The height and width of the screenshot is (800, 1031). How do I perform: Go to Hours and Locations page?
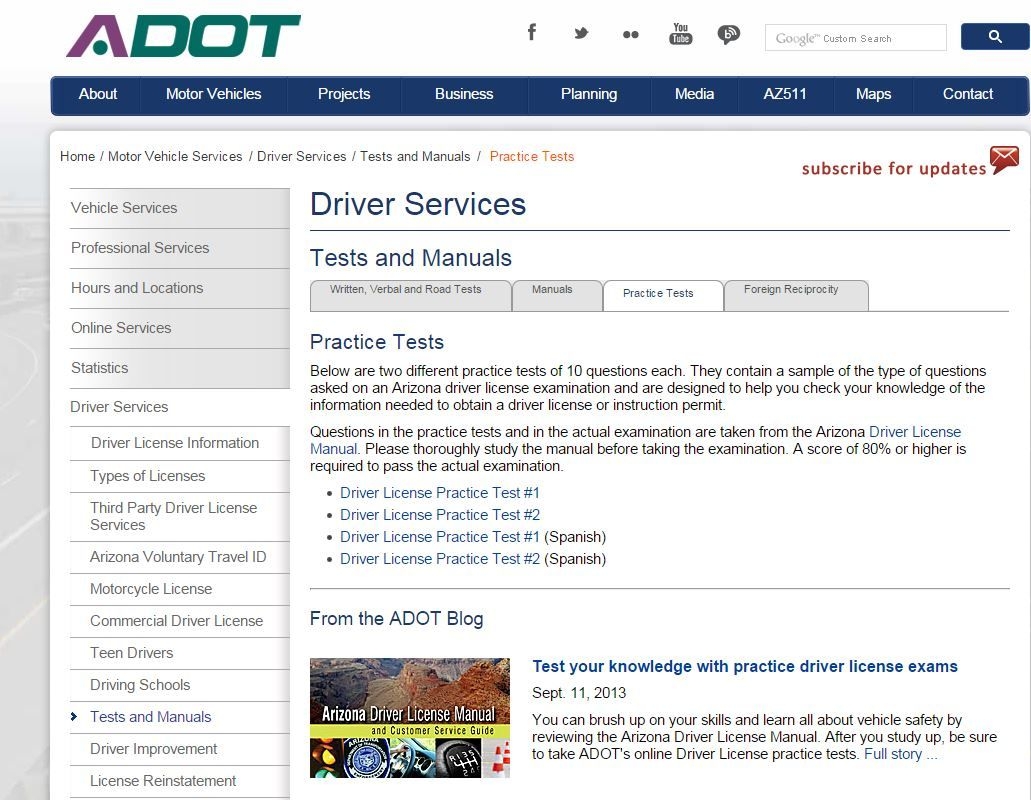pos(137,288)
